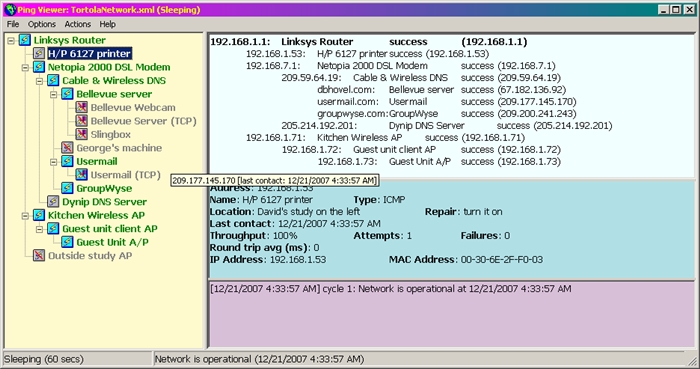Open the File menu
Screen dimensions: 700x369
tap(13, 24)
